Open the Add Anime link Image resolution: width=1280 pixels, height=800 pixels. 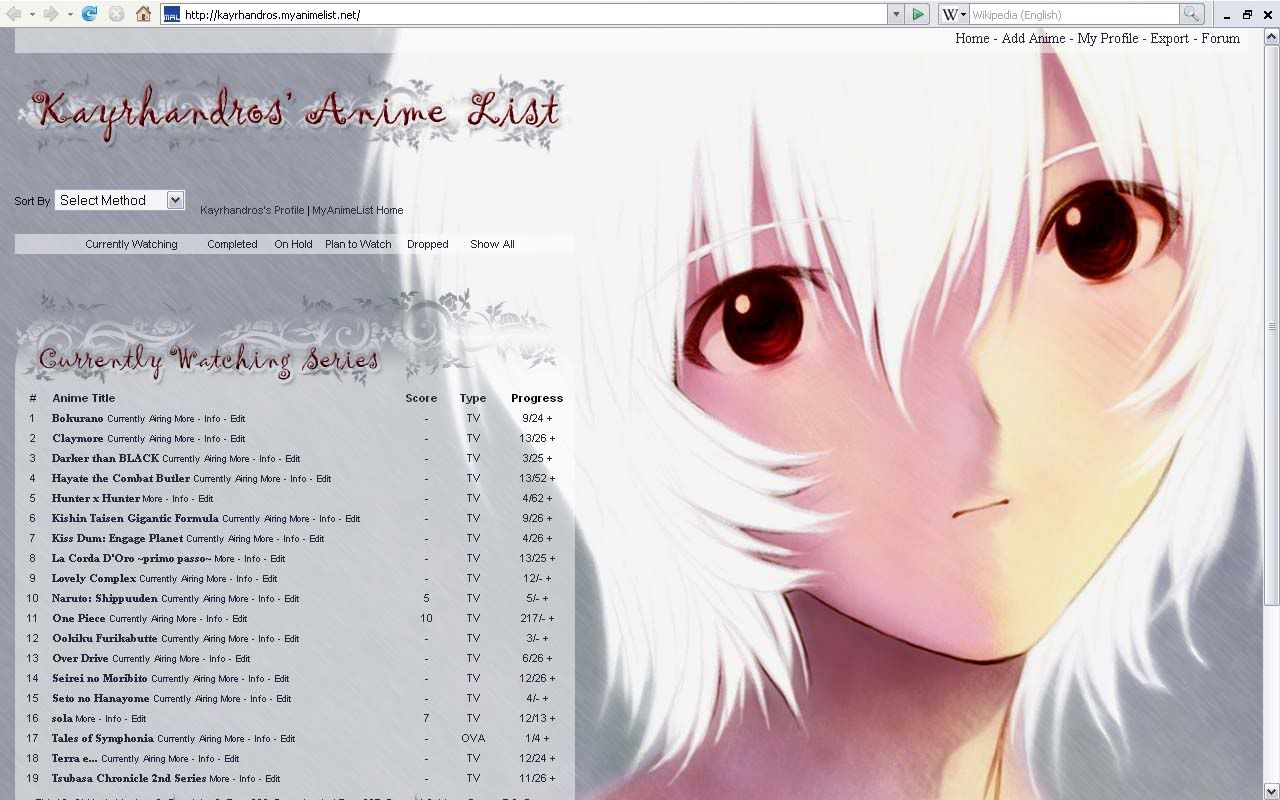click(x=1033, y=38)
